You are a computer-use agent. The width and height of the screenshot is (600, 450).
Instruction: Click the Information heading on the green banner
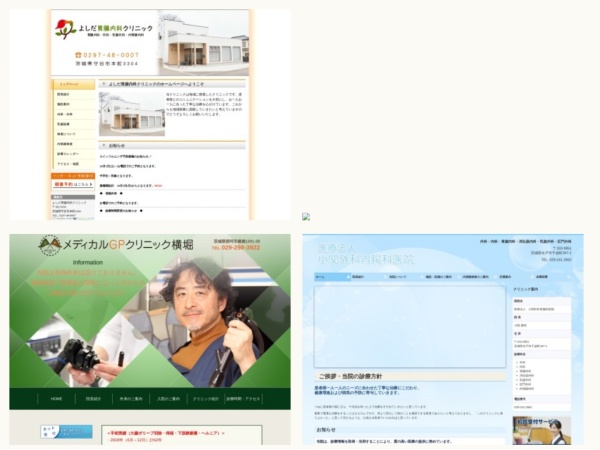88,262
